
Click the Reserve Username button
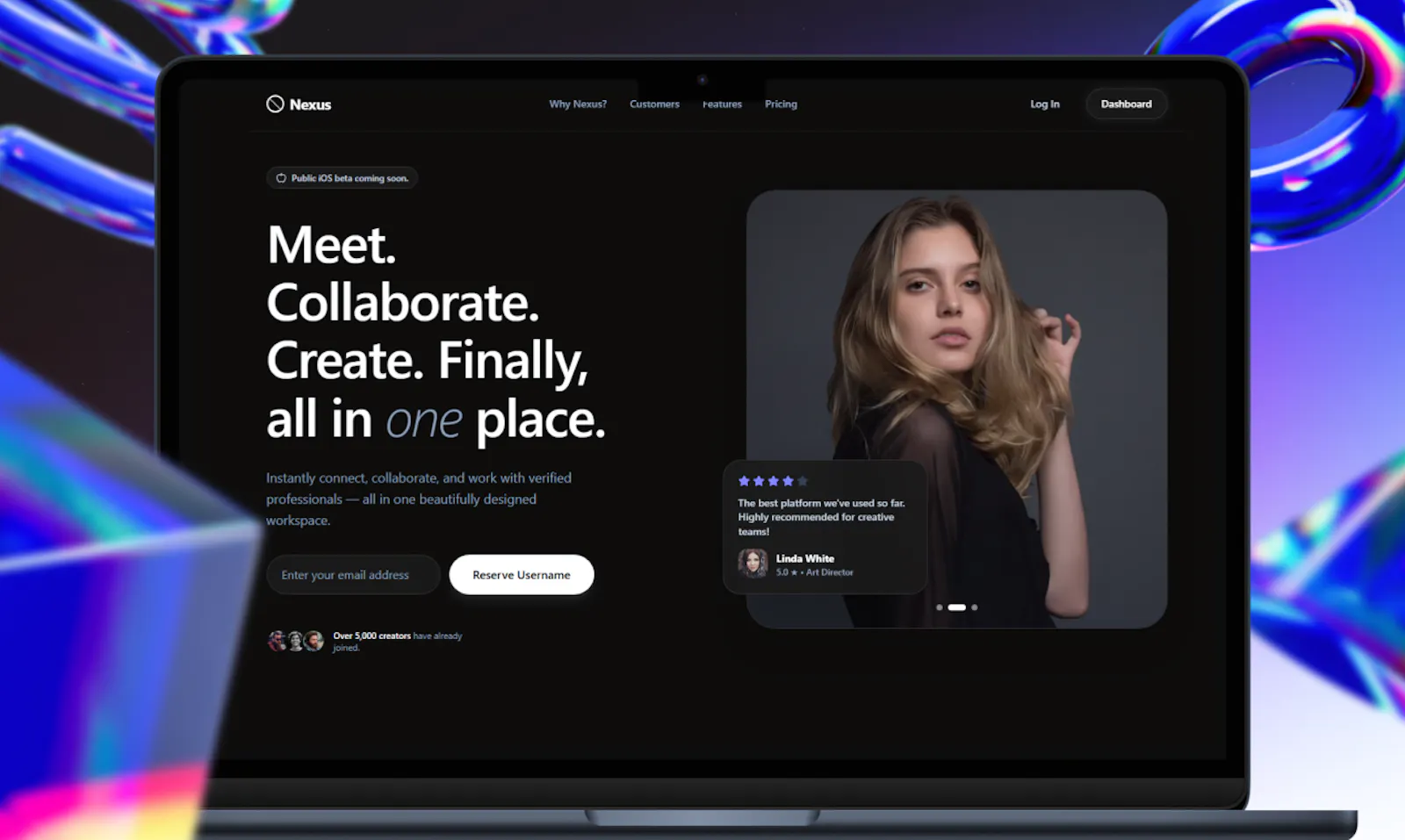pyautogui.click(x=522, y=575)
